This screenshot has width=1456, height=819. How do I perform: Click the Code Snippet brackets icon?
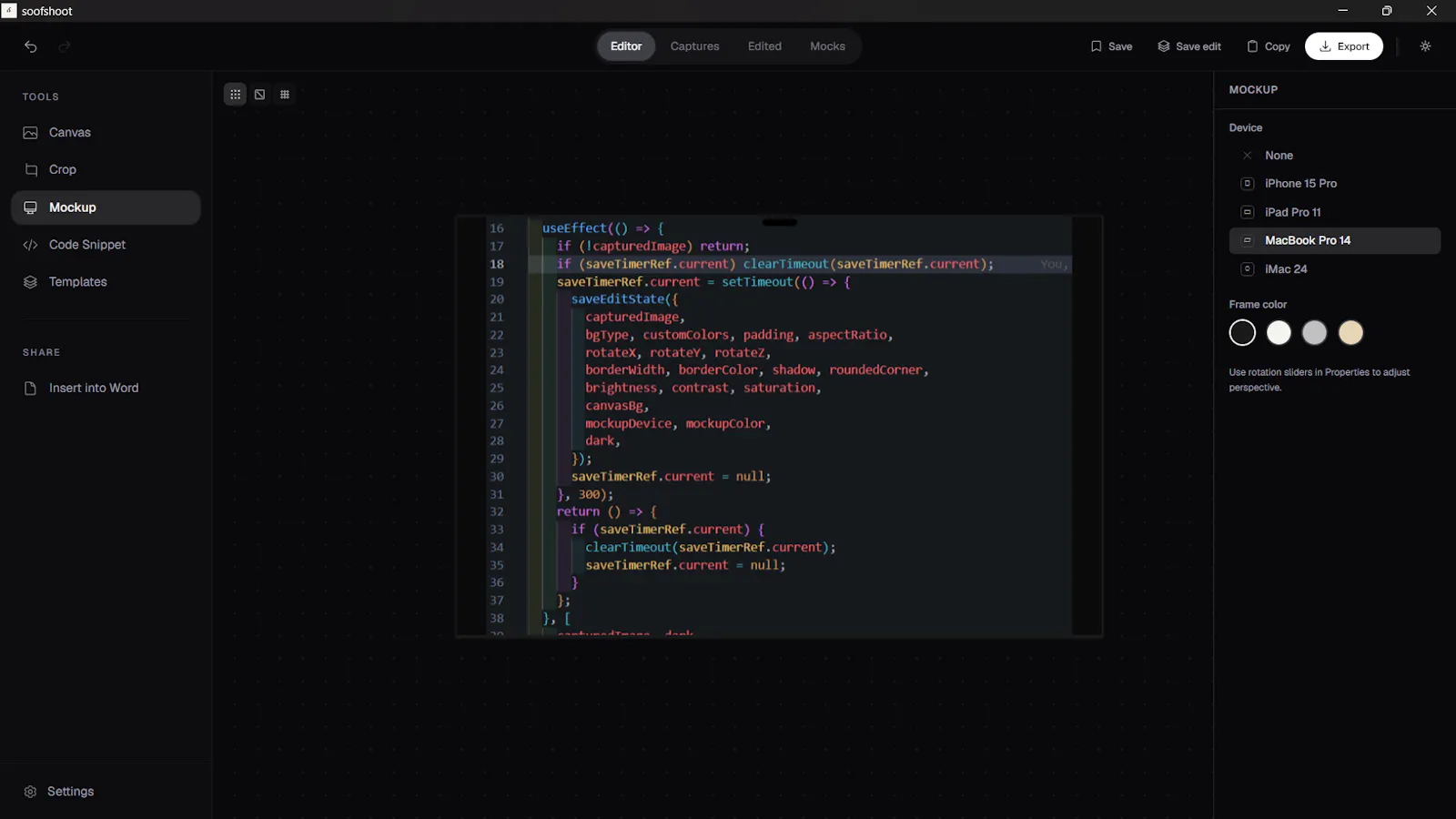30,245
